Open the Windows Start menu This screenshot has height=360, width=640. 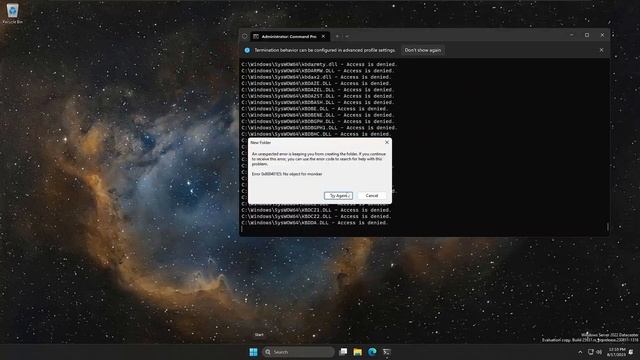point(253,352)
